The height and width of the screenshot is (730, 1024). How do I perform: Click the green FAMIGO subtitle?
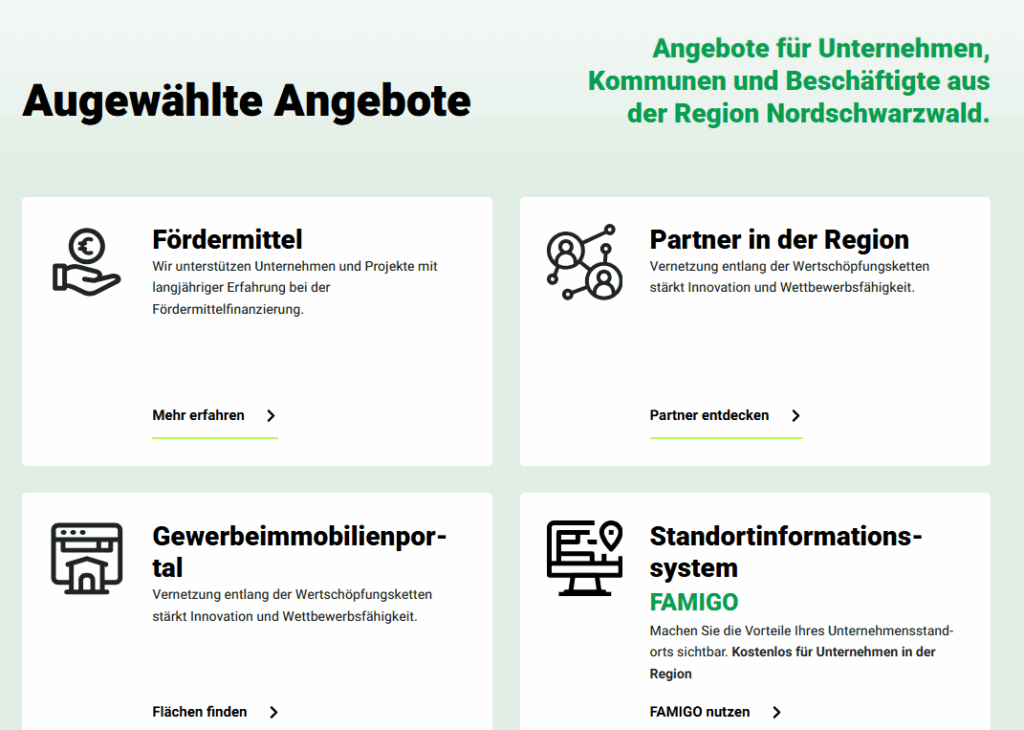[x=693, y=602]
